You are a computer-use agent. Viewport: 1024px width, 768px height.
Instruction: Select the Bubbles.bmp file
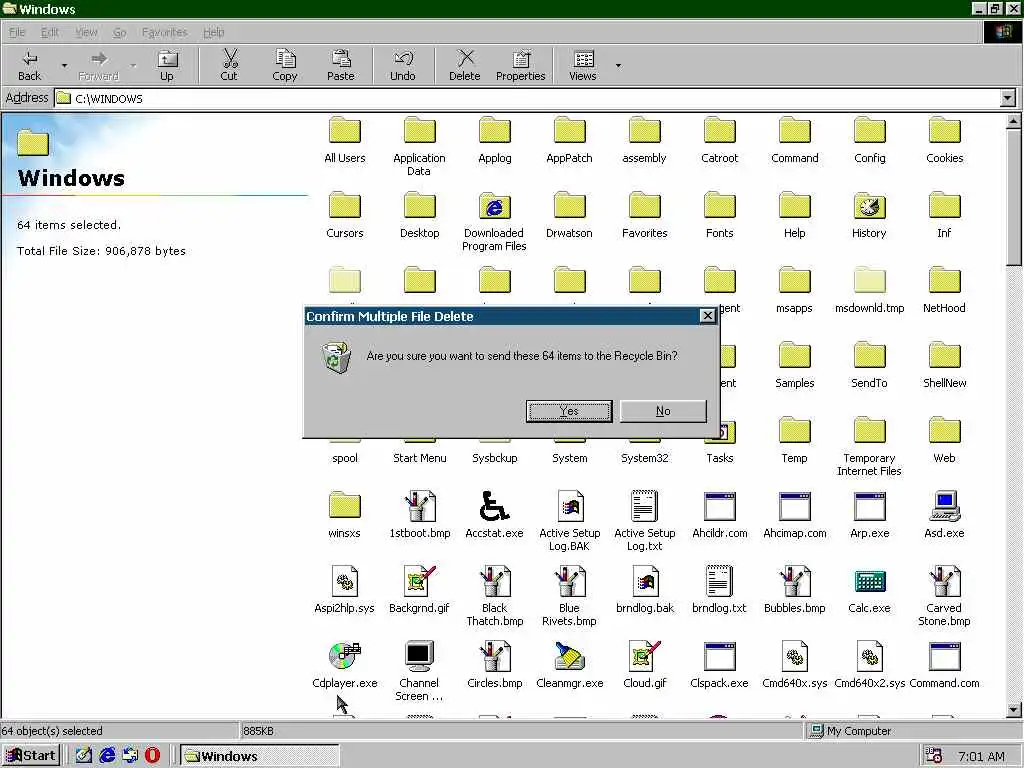click(x=795, y=590)
